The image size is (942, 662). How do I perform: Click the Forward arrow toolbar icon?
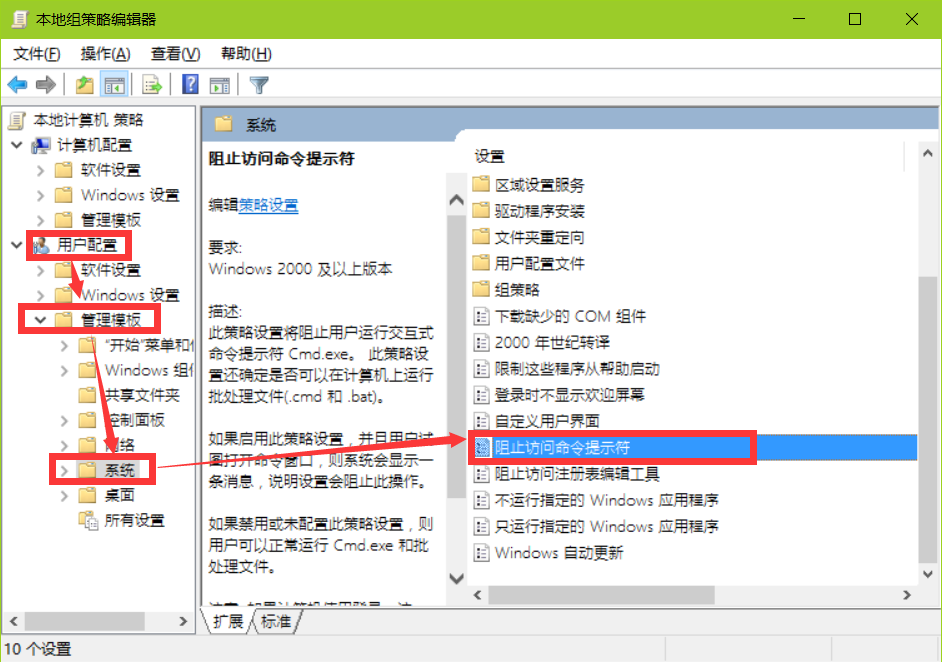click(x=46, y=85)
